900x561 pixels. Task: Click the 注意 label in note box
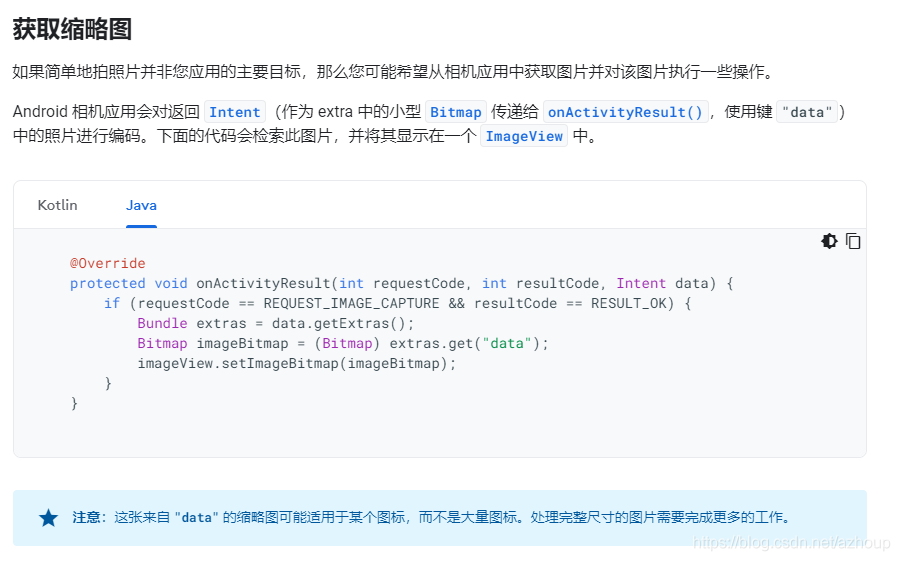(87, 517)
